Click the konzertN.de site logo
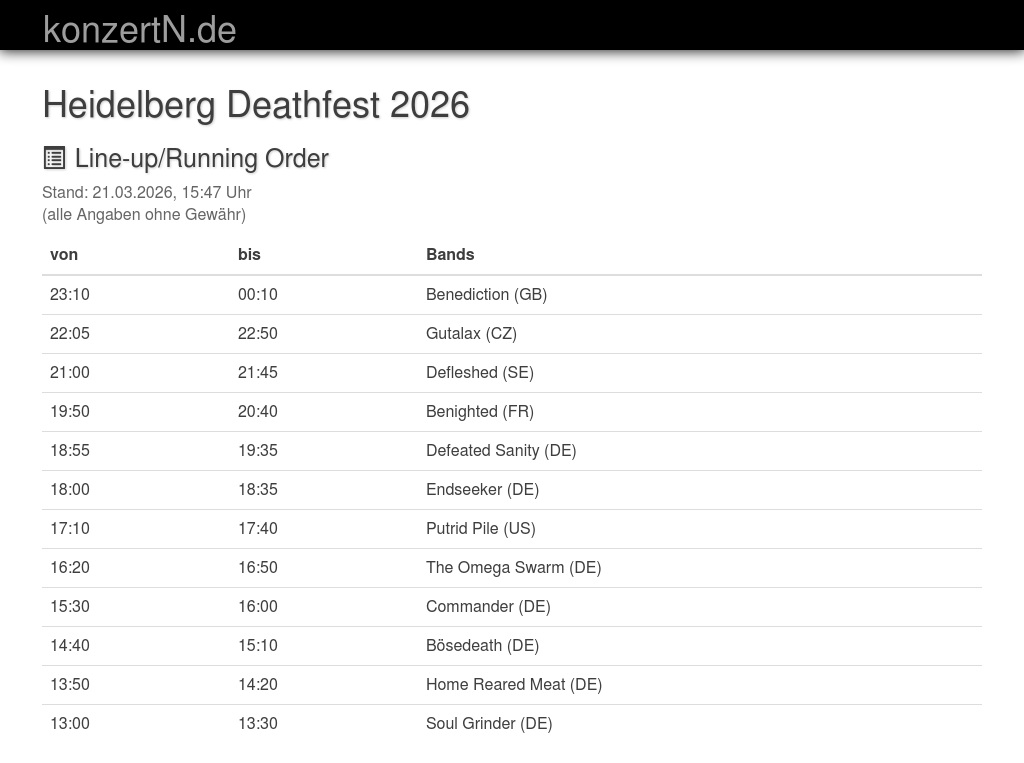Image resolution: width=1024 pixels, height=763 pixels. tap(139, 30)
